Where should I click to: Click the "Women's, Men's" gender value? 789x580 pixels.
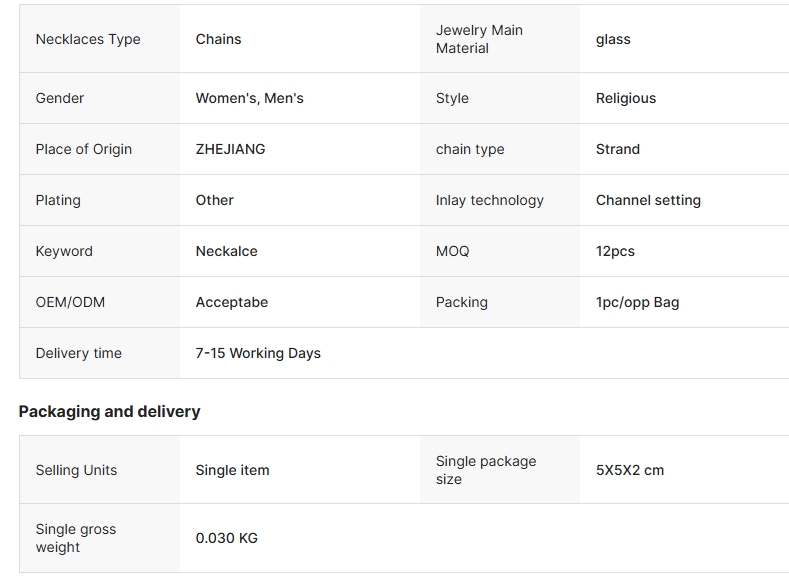(249, 98)
